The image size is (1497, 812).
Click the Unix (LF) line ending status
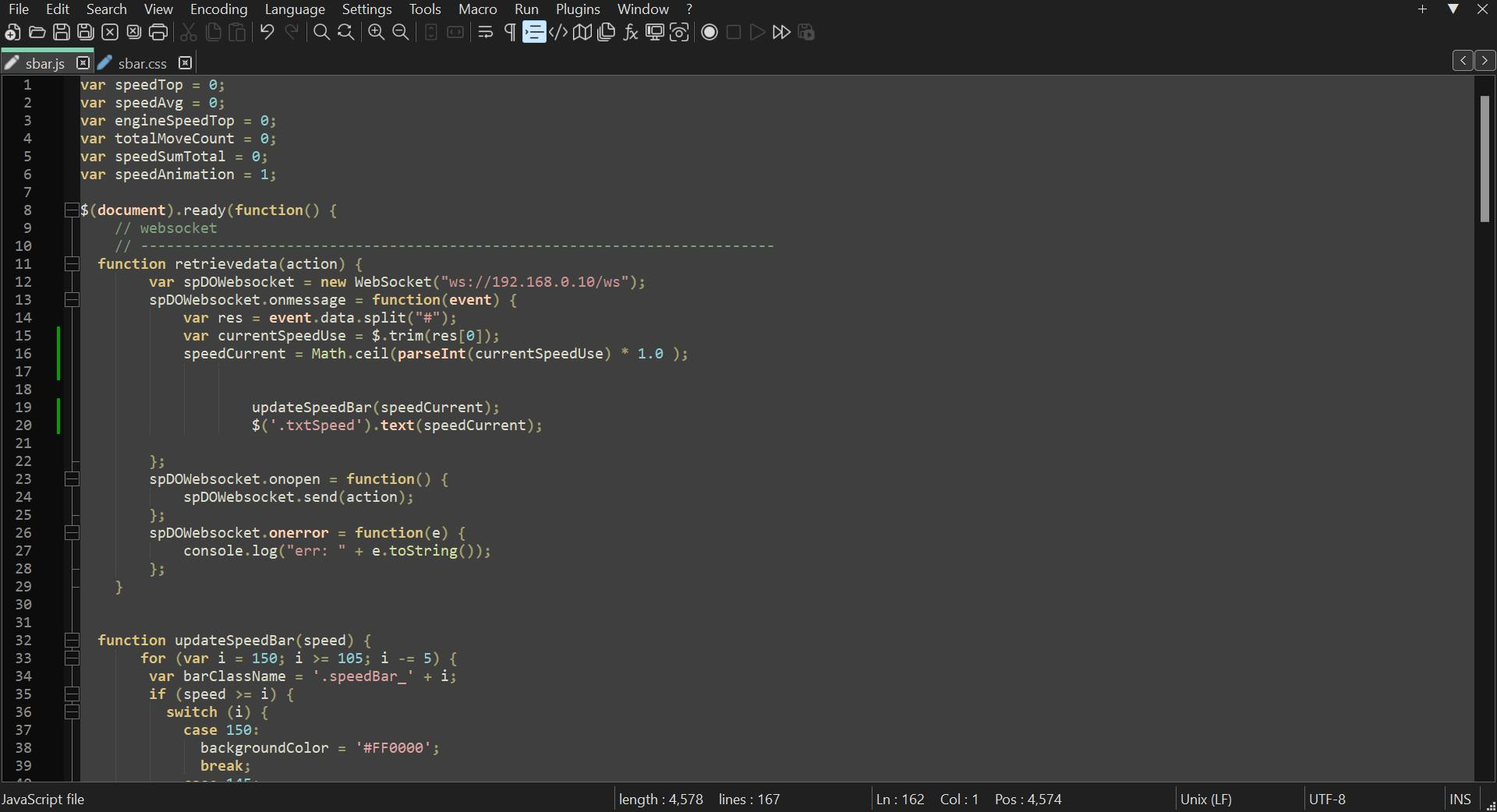(1205, 800)
